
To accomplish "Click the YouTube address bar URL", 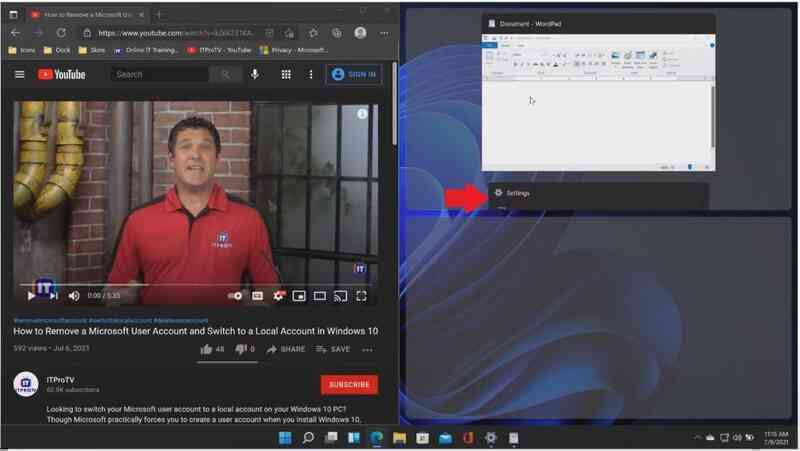I will tap(176, 33).
